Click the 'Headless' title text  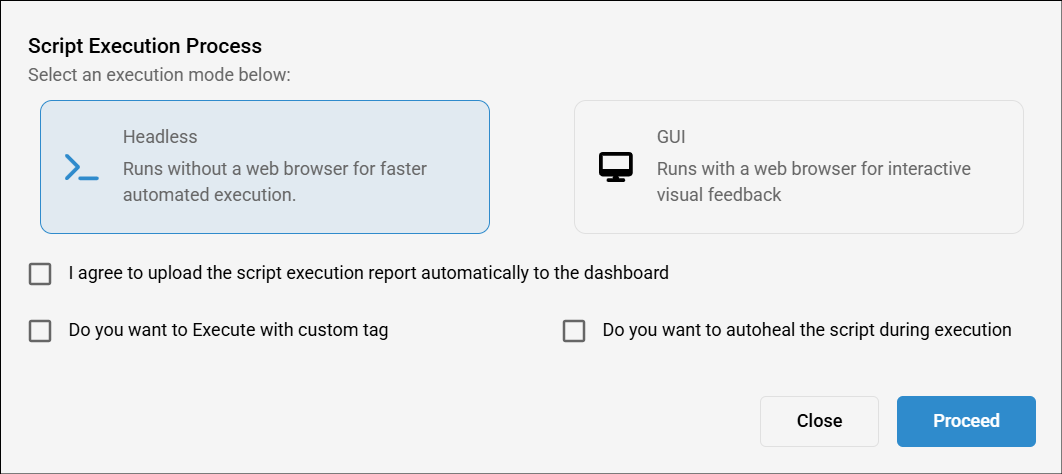[x=160, y=137]
